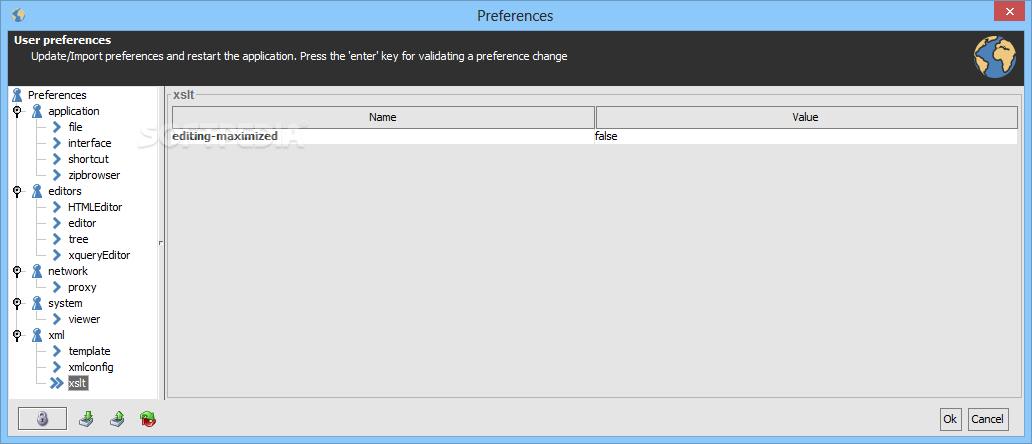Select the editing-maximized name cell
Screen dimensions: 1032x444
click(383, 136)
